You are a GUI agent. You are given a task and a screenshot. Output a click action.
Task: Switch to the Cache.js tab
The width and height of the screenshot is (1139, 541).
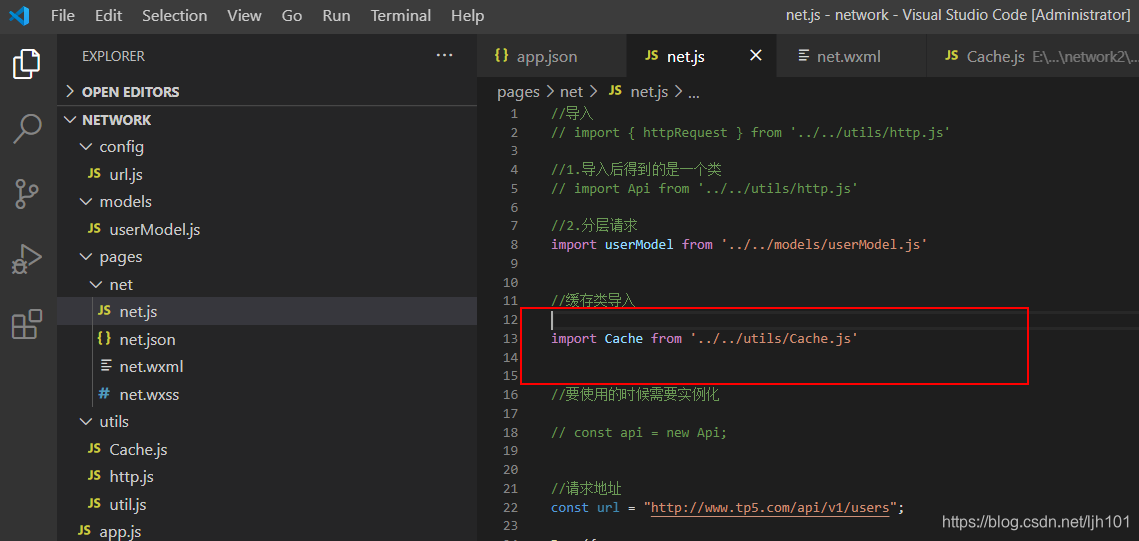1033,56
